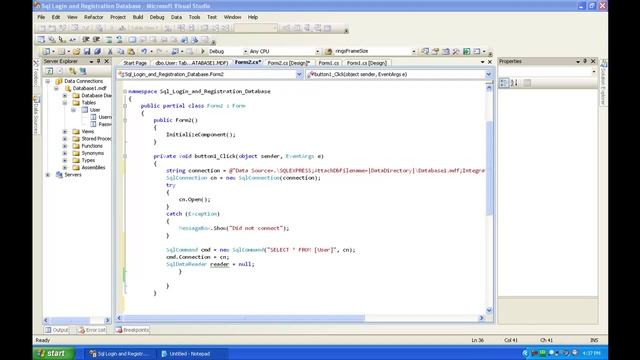The width and height of the screenshot is (640, 360).
Task: Expand the Stored Procedures folder node
Action: (x=64, y=139)
